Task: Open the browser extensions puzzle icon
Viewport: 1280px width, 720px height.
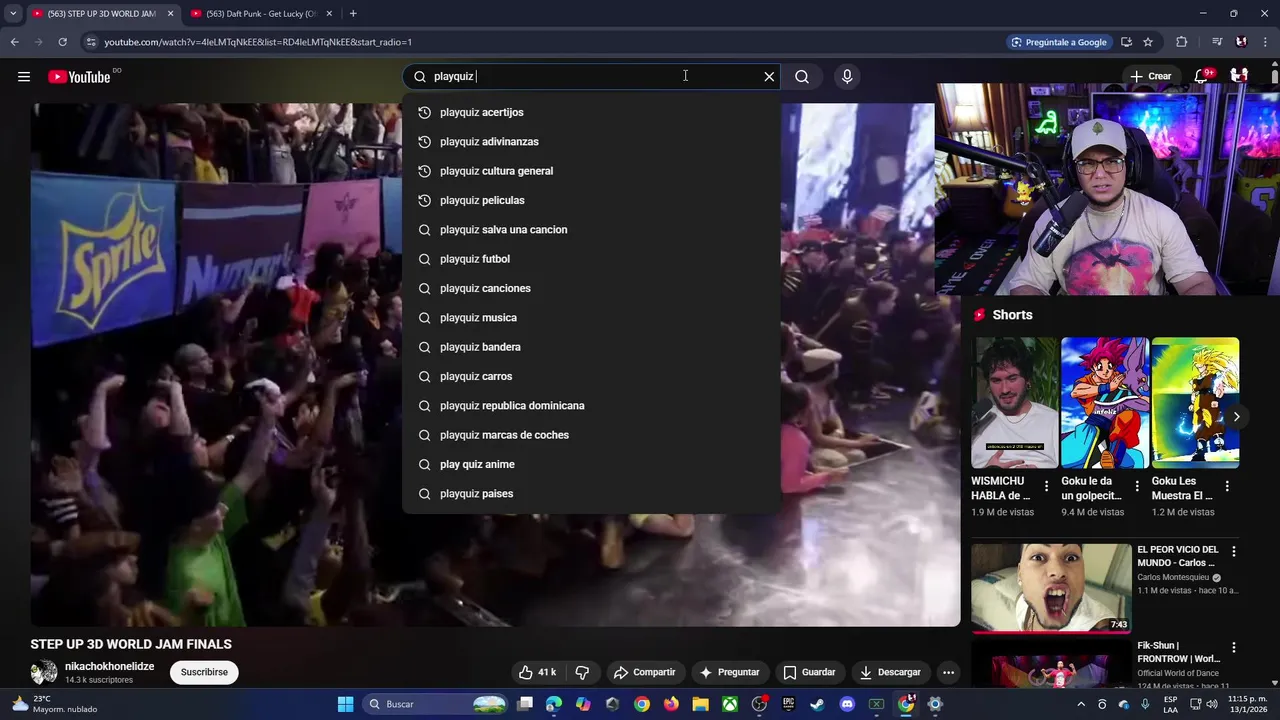Action: 1182,42
